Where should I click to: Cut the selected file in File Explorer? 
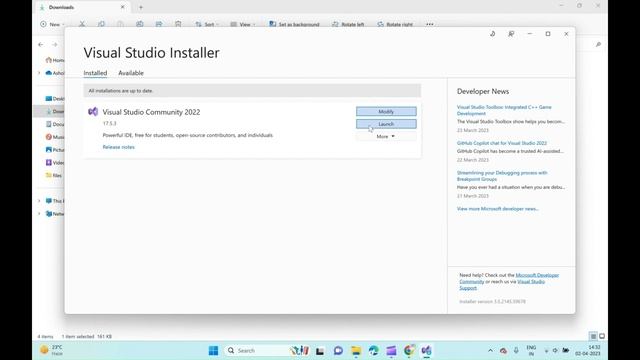tap(82, 24)
